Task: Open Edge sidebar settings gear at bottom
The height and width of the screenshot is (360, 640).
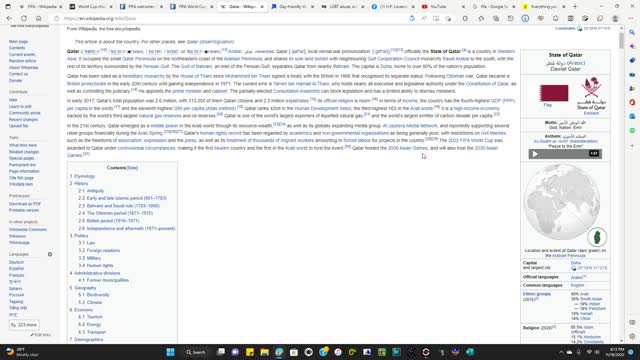Action: 632,336
